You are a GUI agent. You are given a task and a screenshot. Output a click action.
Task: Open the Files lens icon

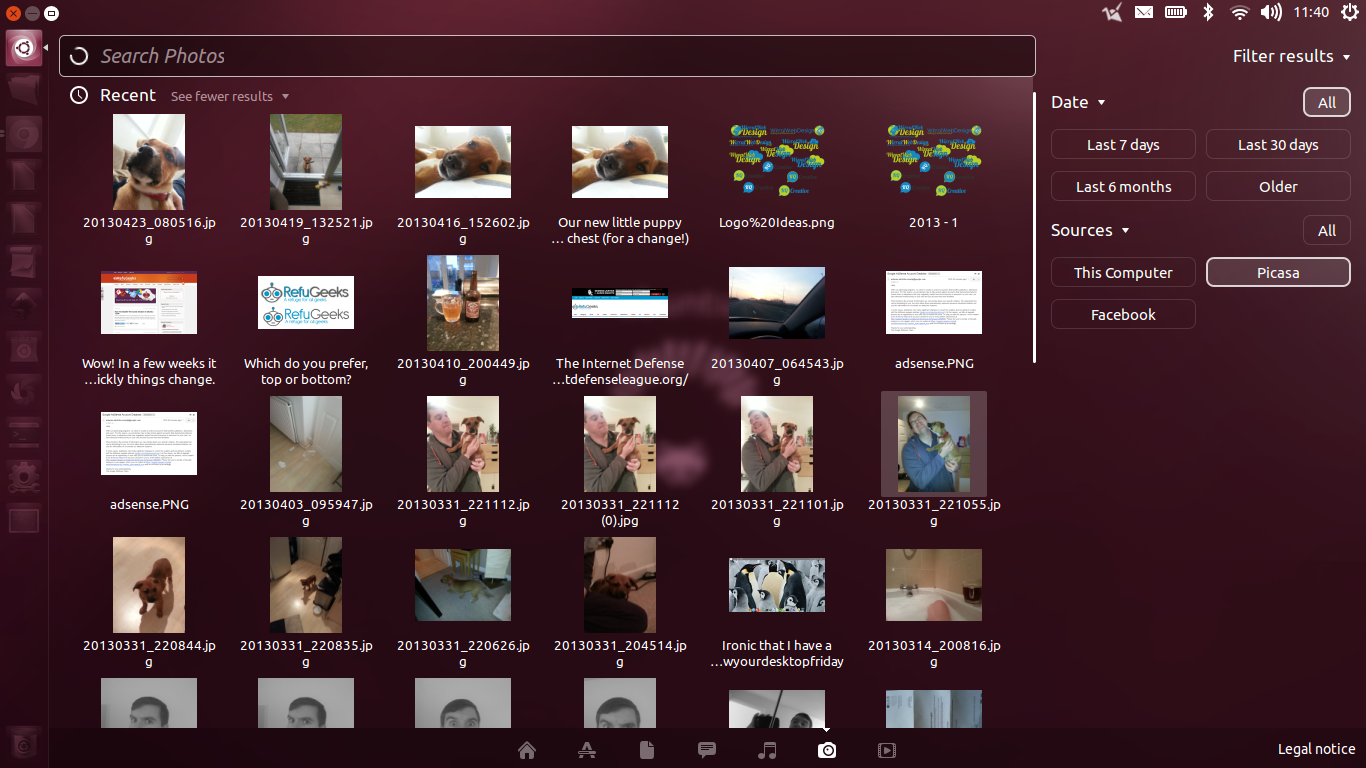[647, 750]
